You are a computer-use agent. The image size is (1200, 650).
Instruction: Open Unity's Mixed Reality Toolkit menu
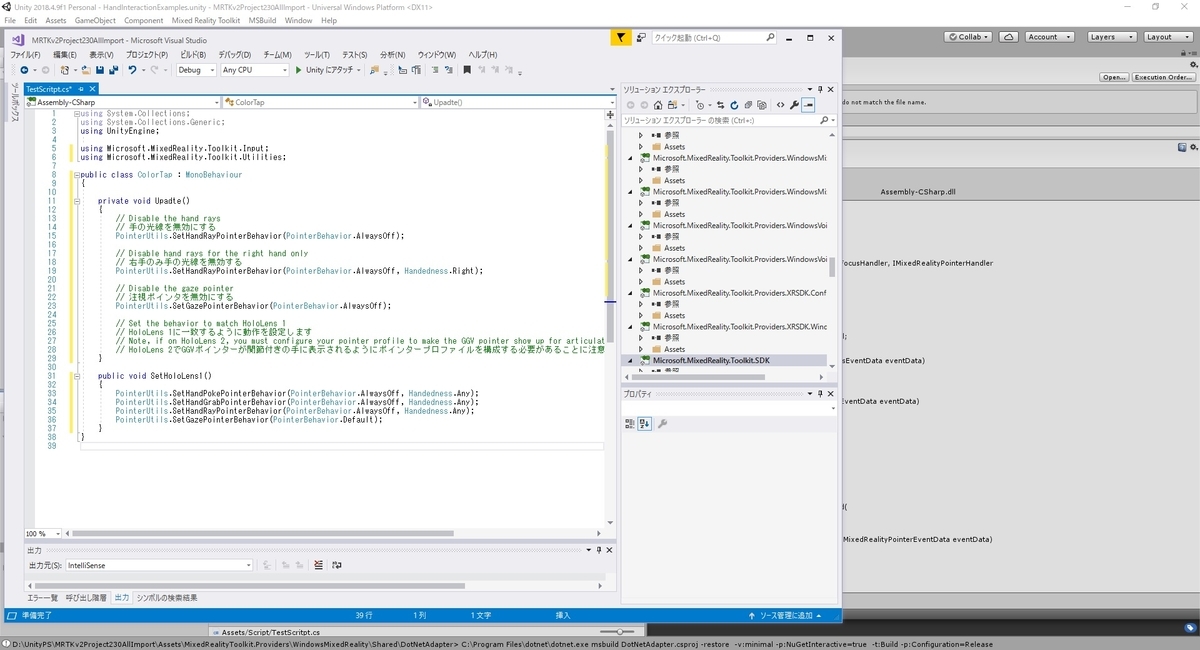coord(208,20)
